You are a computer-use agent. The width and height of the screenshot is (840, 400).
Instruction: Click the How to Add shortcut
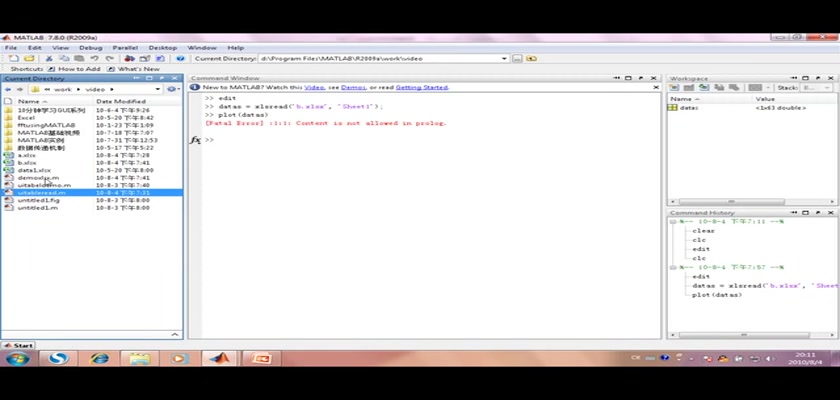click(x=74, y=69)
